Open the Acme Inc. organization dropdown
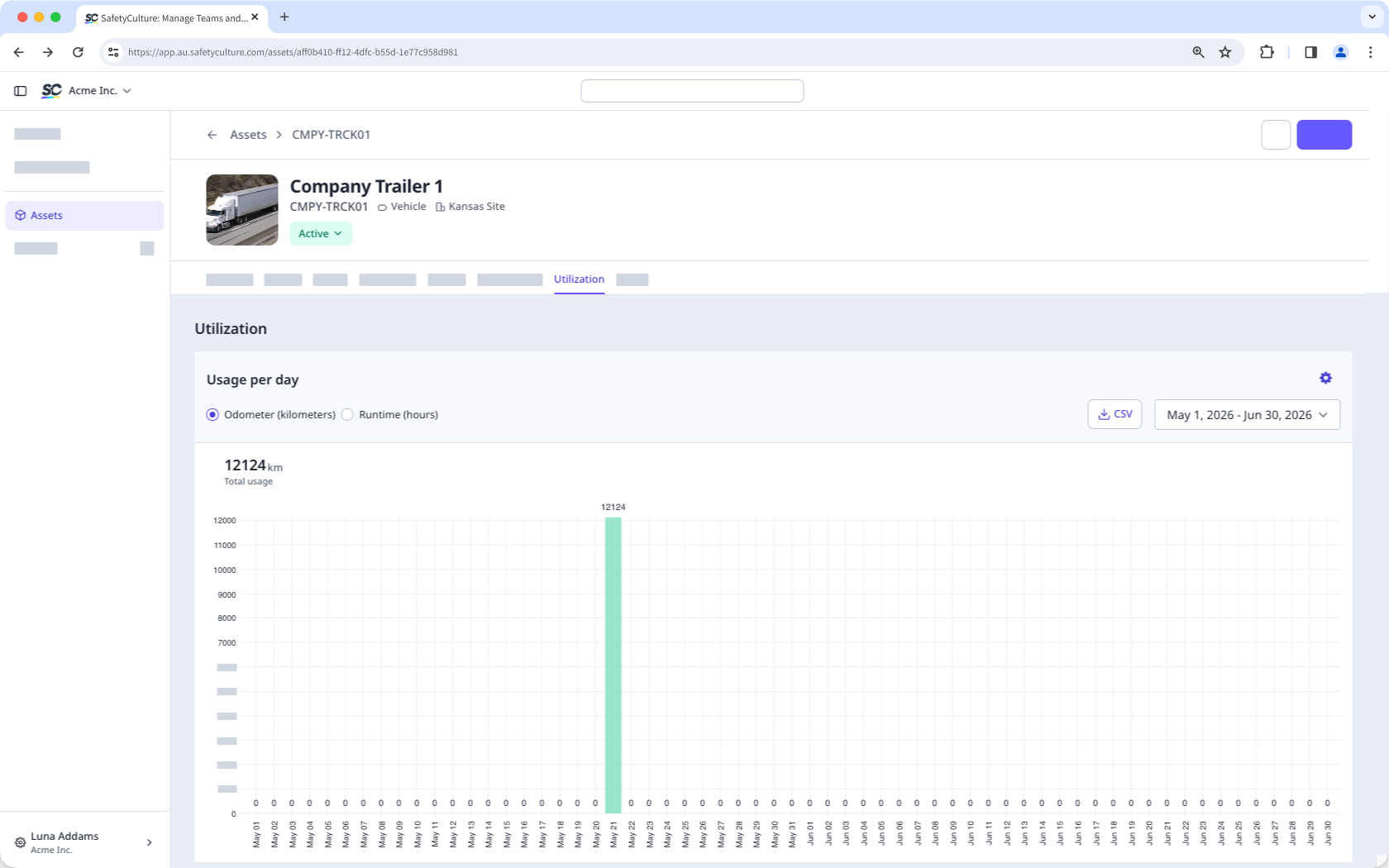 tap(100, 91)
